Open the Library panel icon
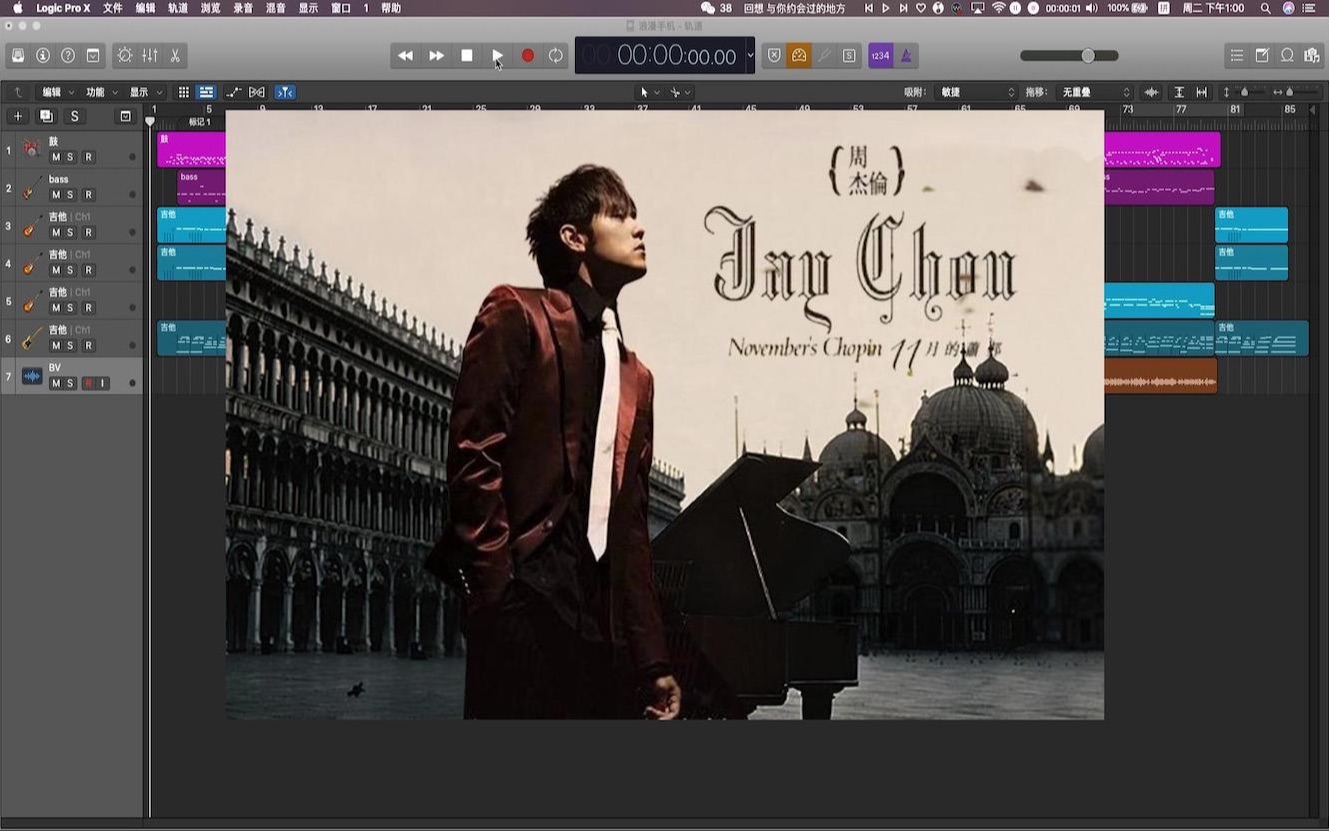Image resolution: width=1329 pixels, height=831 pixels. click(x=18, y=56)
